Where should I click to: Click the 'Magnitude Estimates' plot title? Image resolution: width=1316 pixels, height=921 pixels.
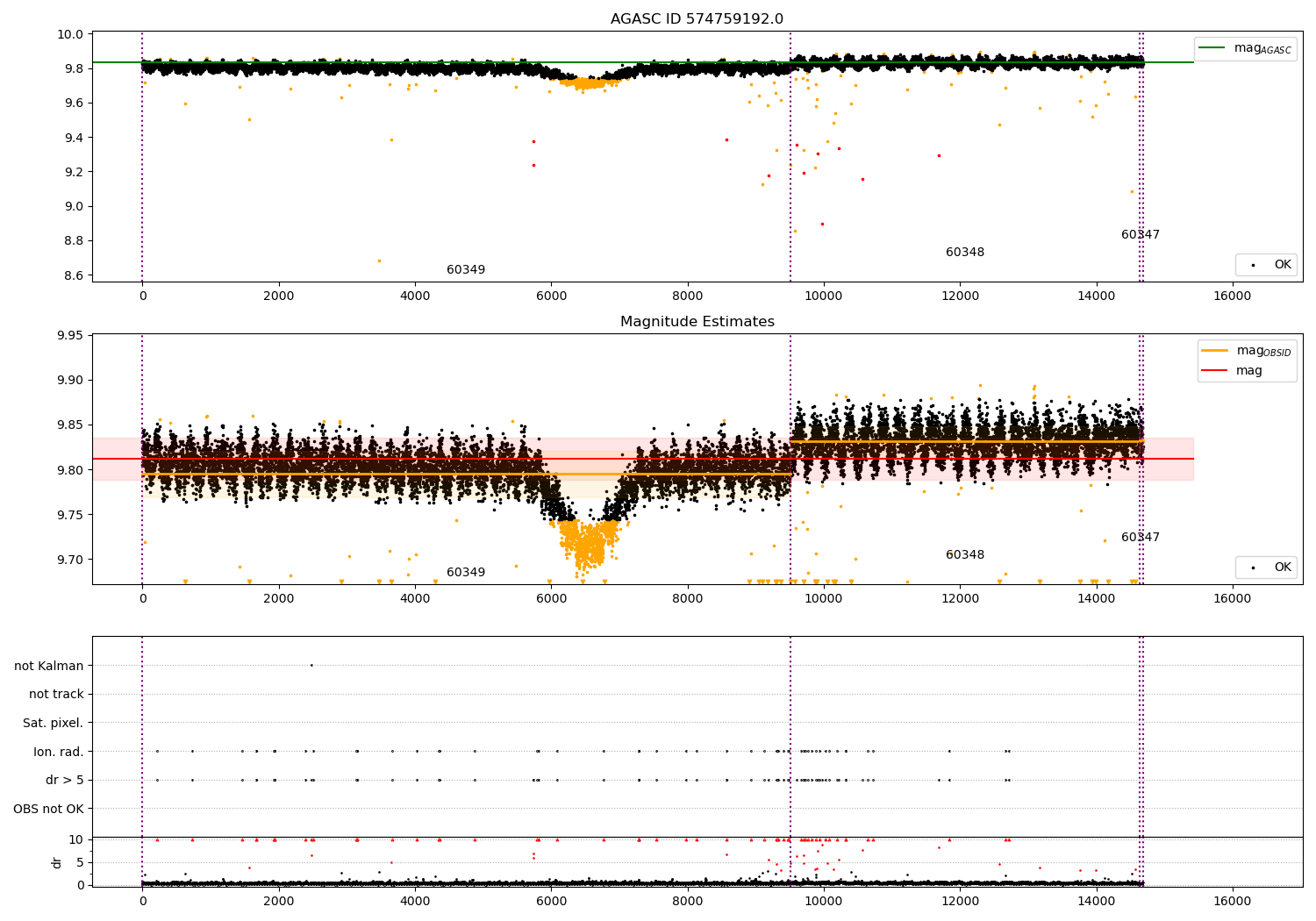click(697, 322)
